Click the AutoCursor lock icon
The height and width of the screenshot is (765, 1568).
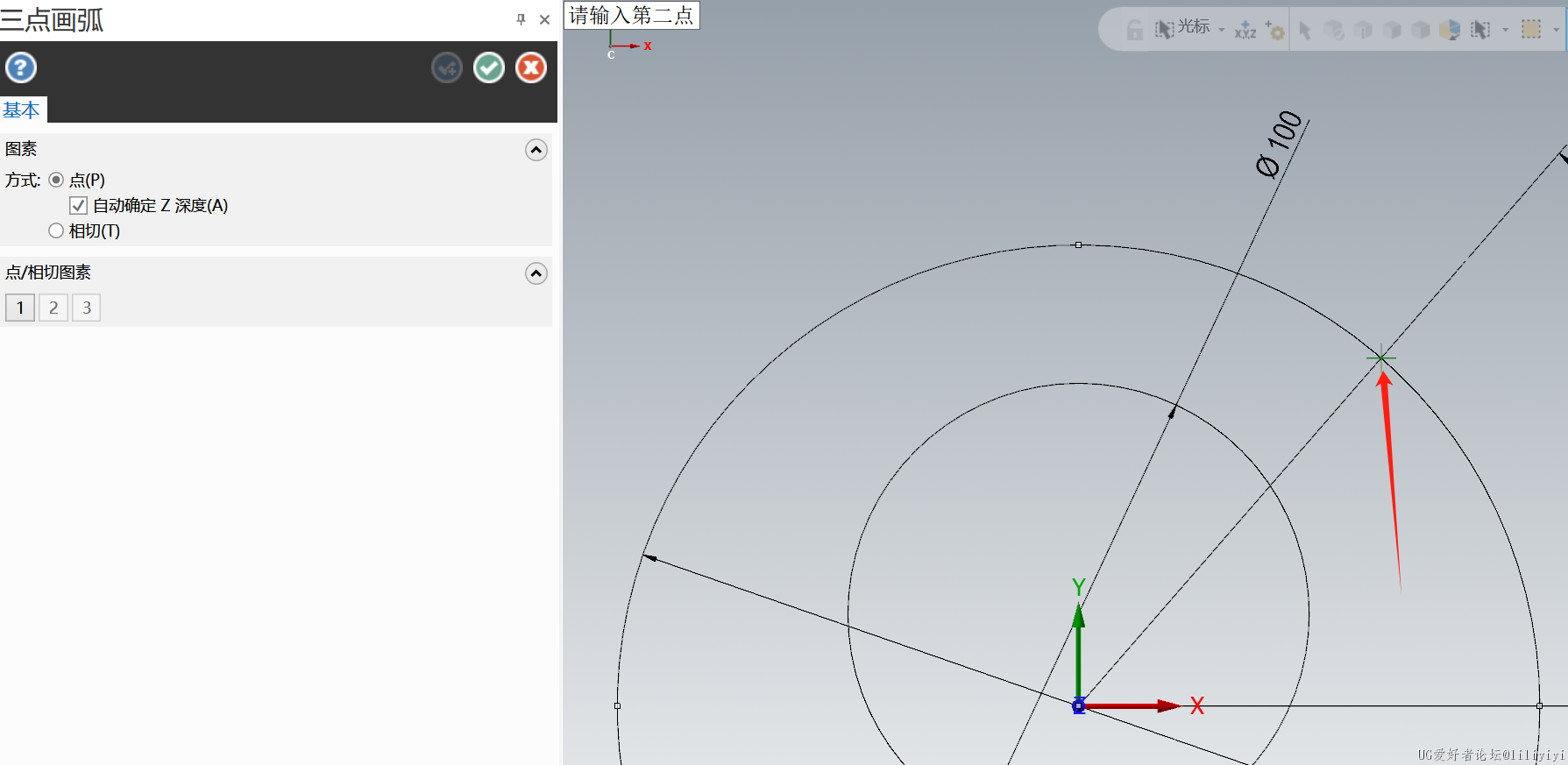pos(1134,30)
